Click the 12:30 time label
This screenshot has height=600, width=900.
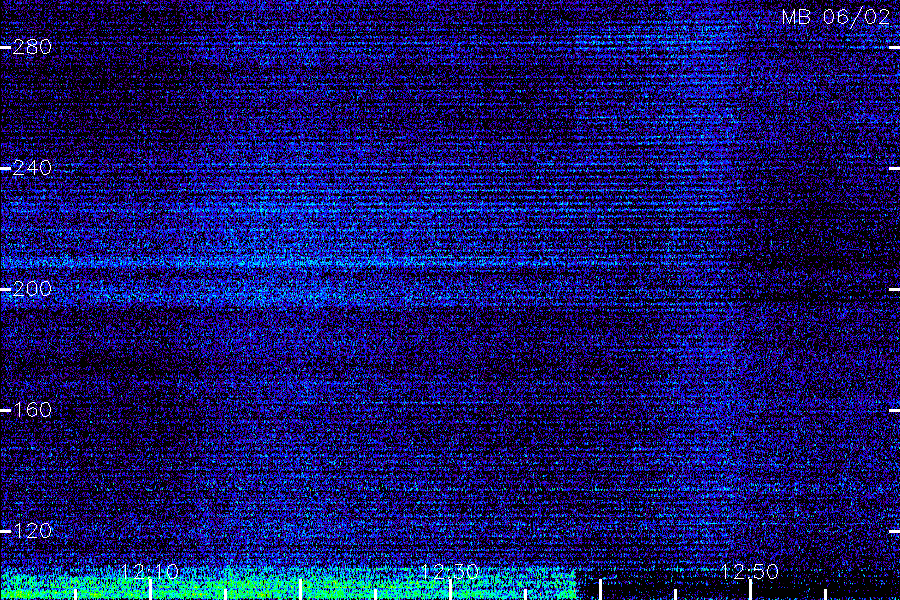coord(449,571)
